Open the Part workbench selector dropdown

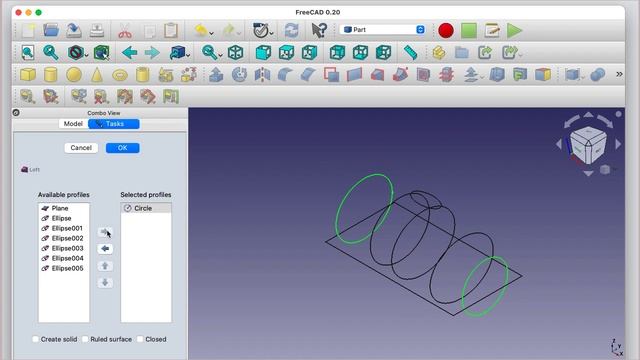[382, 30]
